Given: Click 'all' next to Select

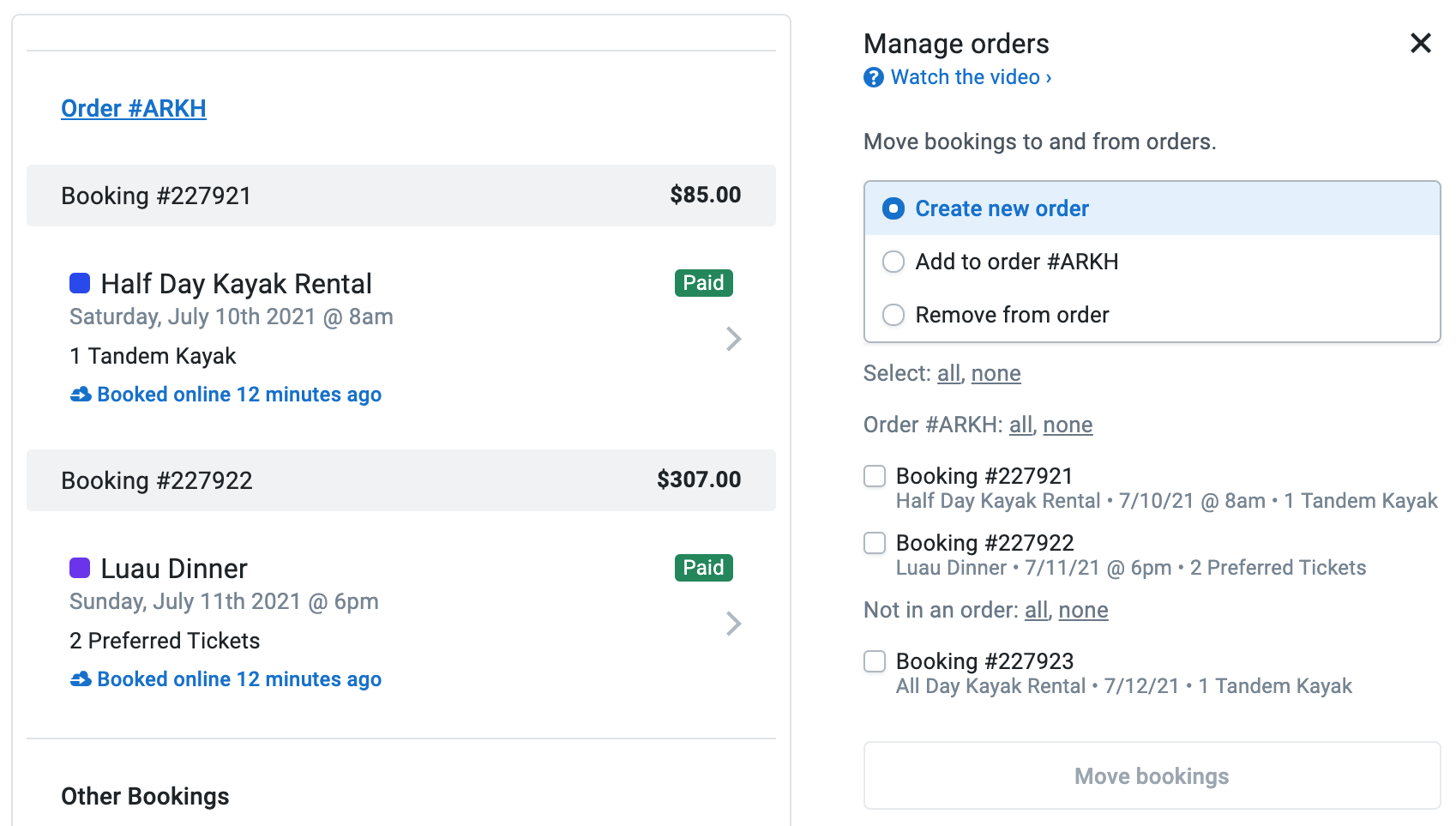Looking at the screenshot, I should tap(948, 373).
